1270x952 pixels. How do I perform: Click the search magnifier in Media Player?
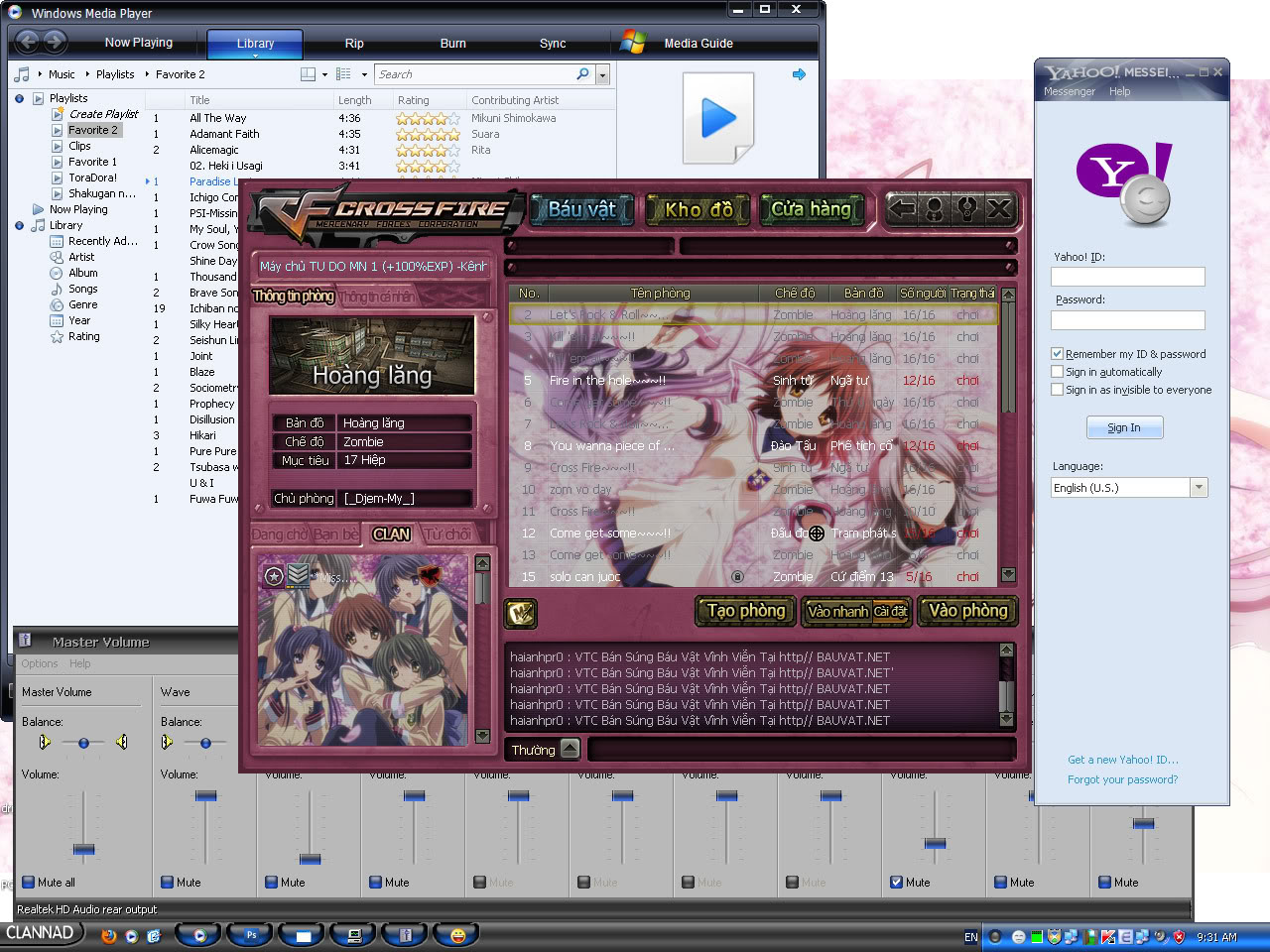[x=582, y=74]
